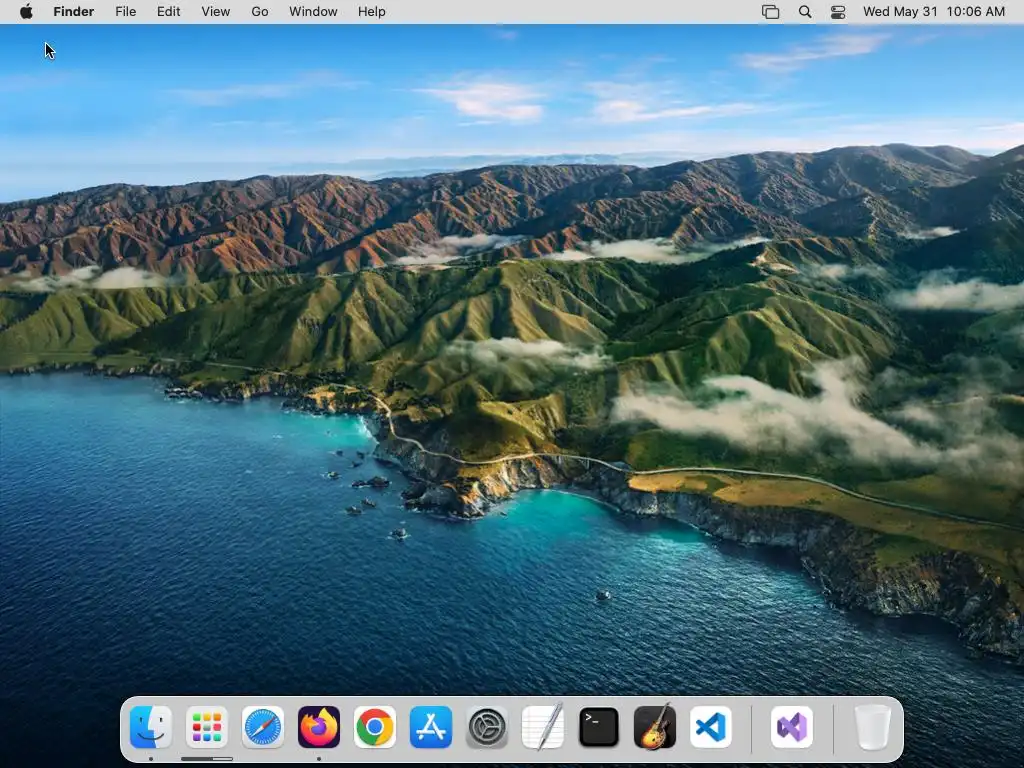Click the screen mirroring menu bar icon

771,12
